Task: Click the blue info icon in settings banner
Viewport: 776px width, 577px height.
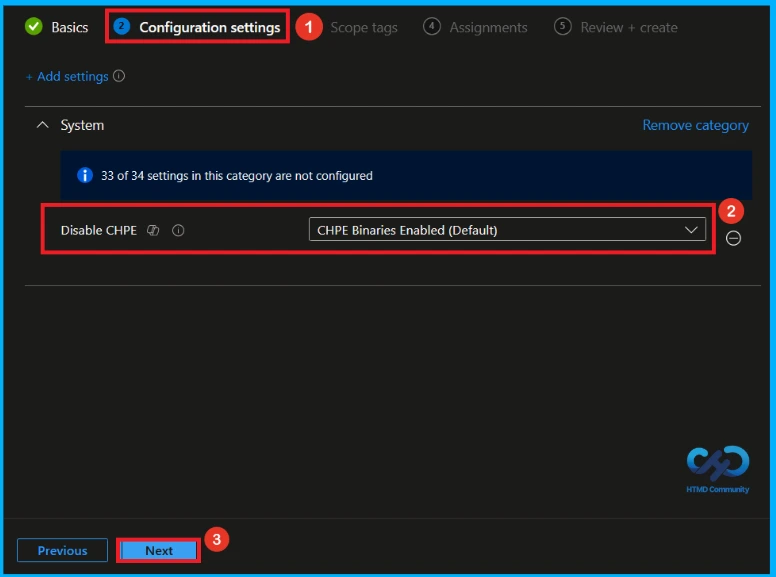Action: pos(85,175)
